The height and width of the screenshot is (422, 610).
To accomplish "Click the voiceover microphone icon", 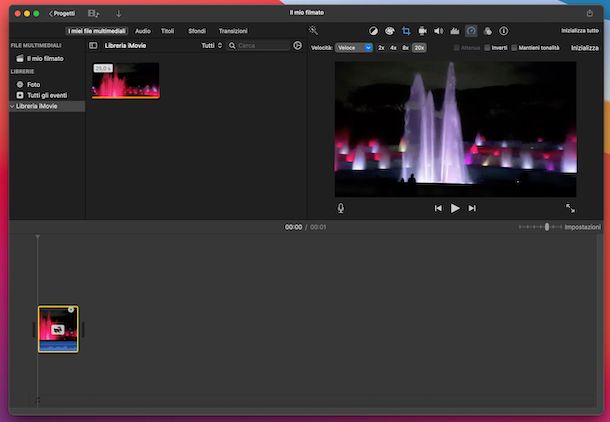I will click(x=340, y=208).
